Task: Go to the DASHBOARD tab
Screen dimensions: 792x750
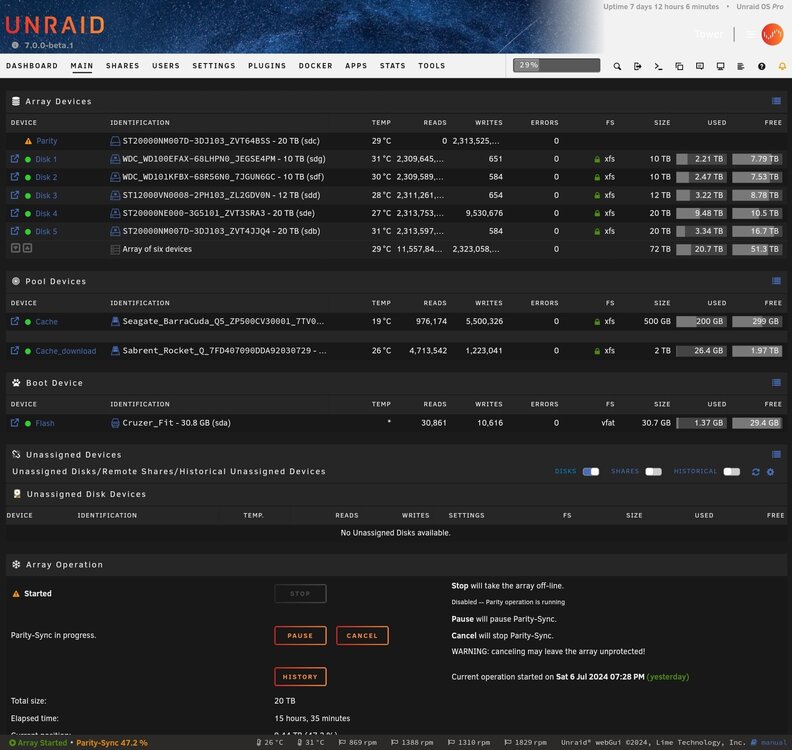Action: 32,66
